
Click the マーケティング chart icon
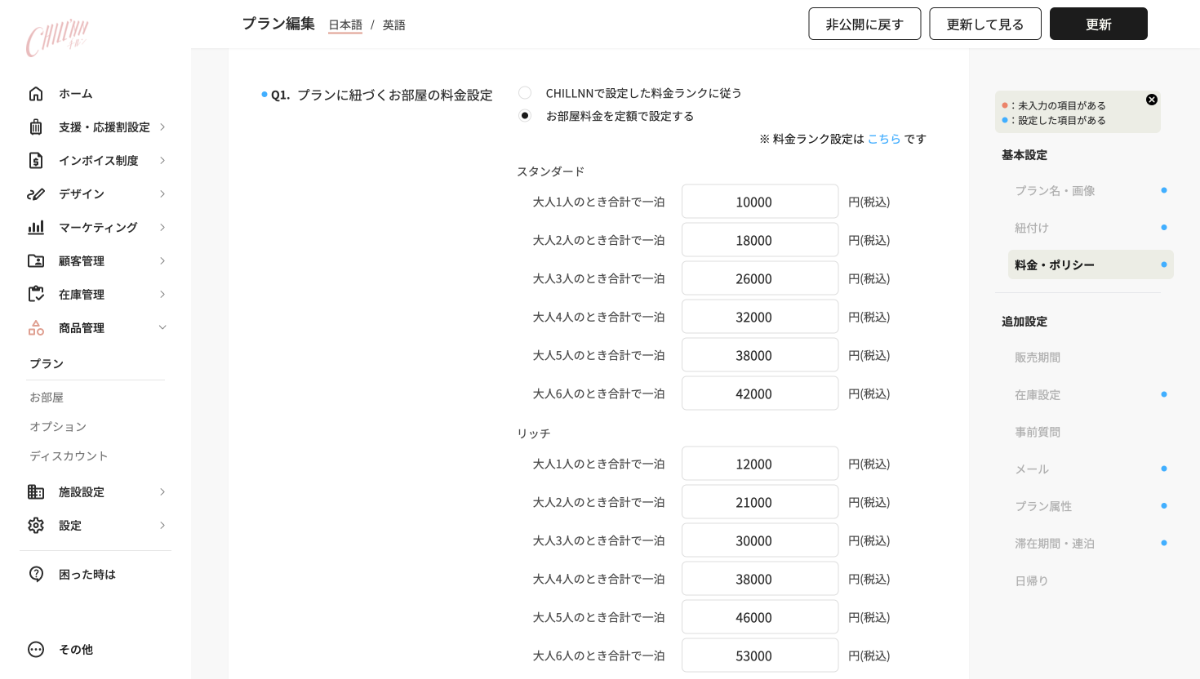click(36, 227)
